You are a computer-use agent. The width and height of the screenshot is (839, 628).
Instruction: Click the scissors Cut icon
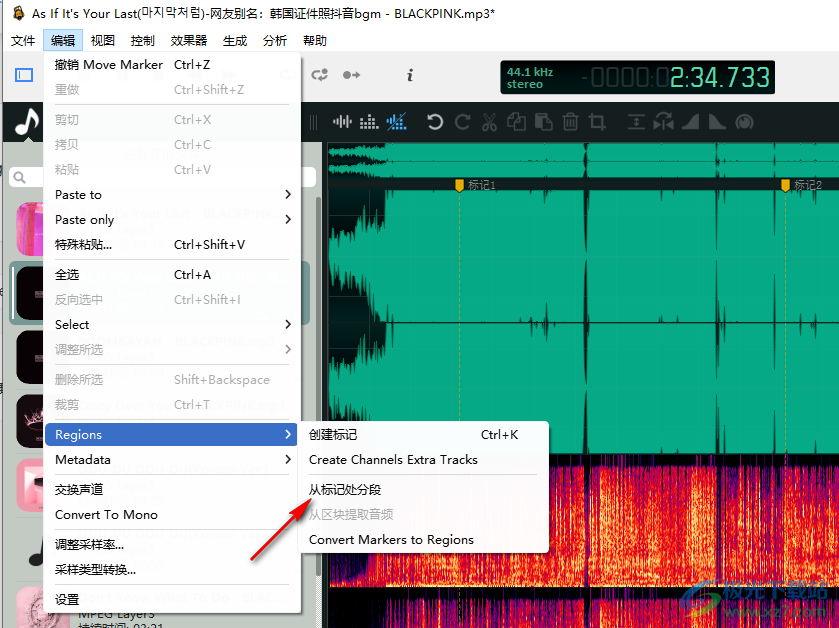(x=490, y=121)
